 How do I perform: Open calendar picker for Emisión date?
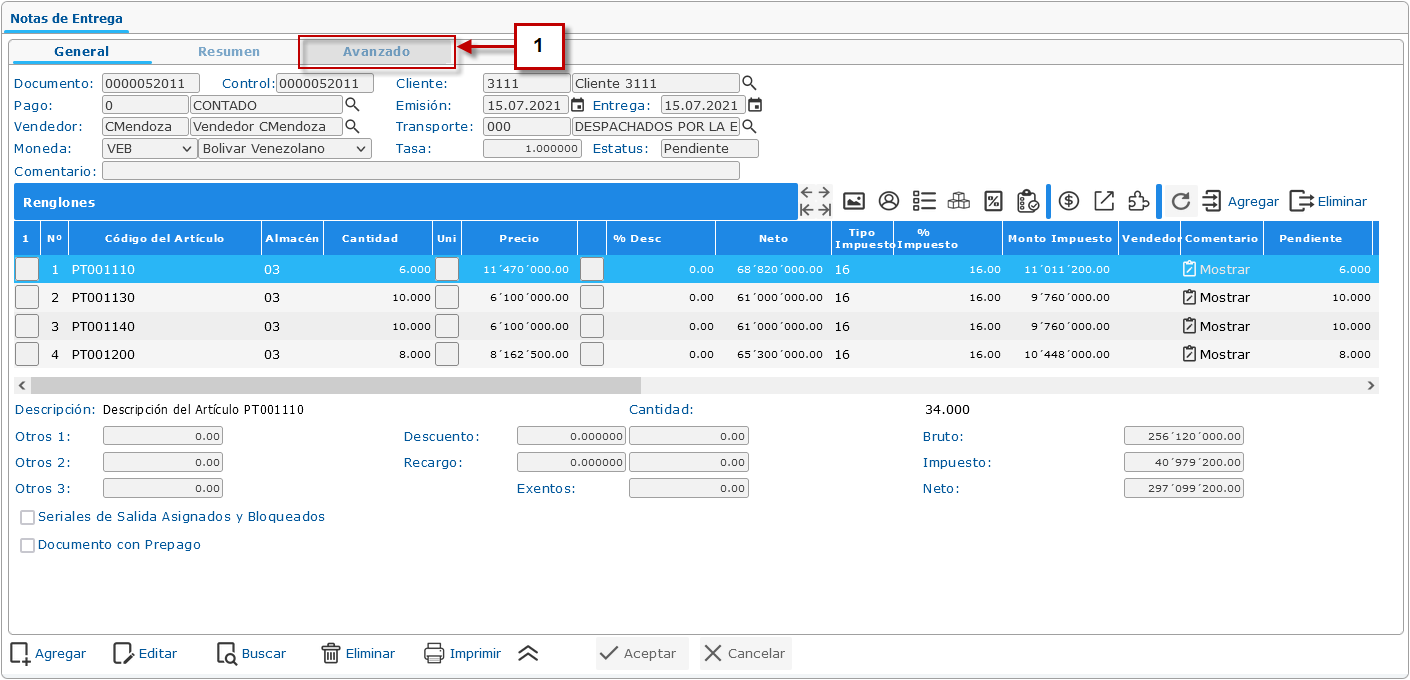coord(578,105)
